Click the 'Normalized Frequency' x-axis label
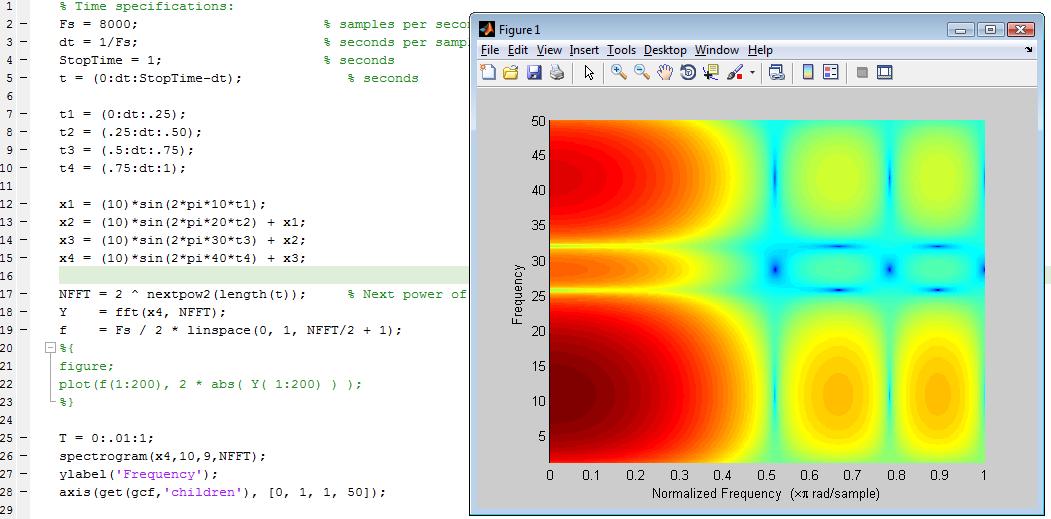This screenshot has height=519, width=1051. 765,494
